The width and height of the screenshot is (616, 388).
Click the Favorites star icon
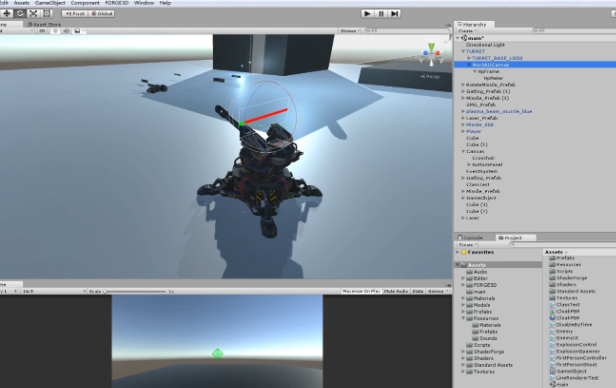click(464, 252)
